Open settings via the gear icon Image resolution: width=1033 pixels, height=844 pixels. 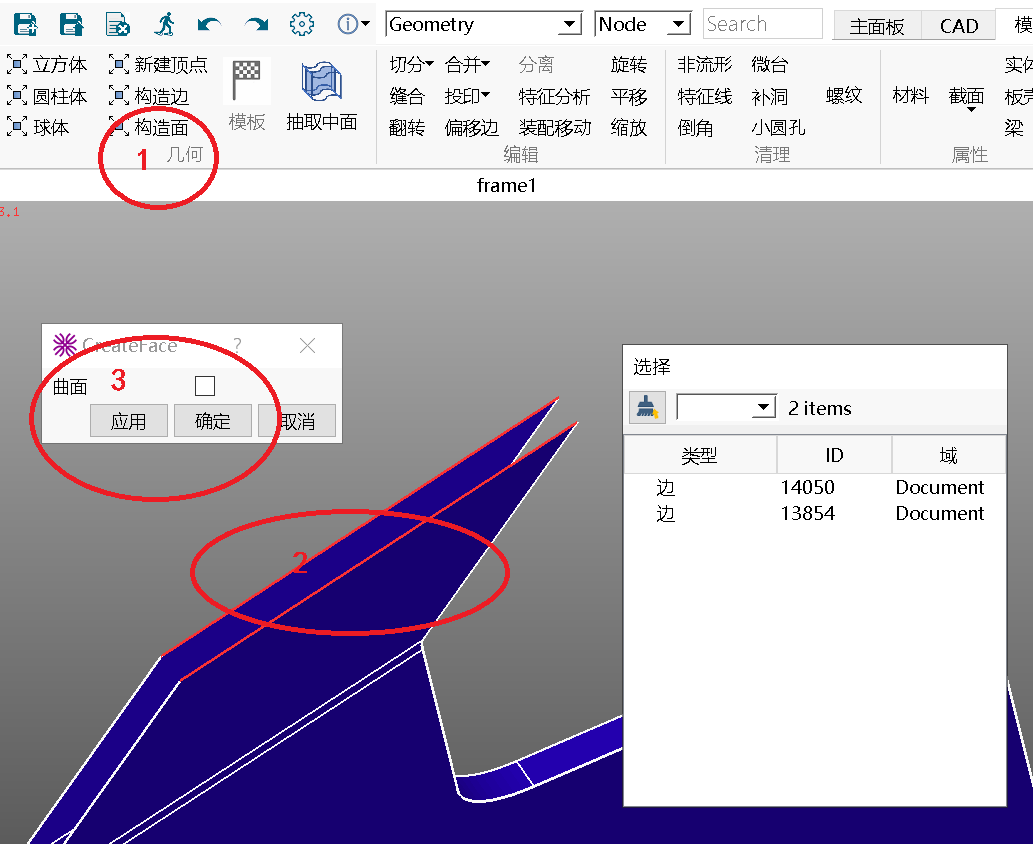[x=301, y=25]
